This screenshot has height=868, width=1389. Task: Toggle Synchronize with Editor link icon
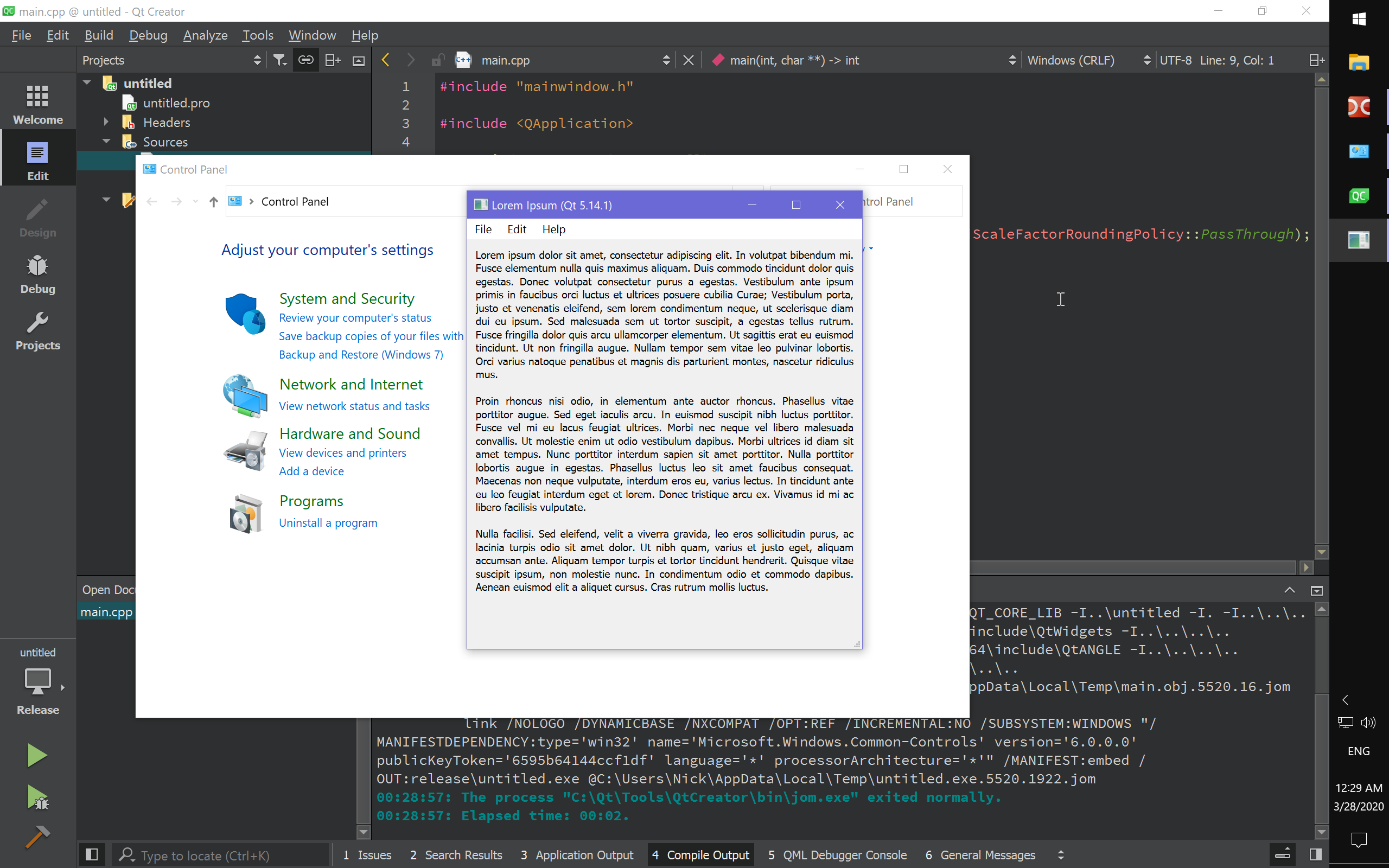pyautogui.click(x=305, y=60)
